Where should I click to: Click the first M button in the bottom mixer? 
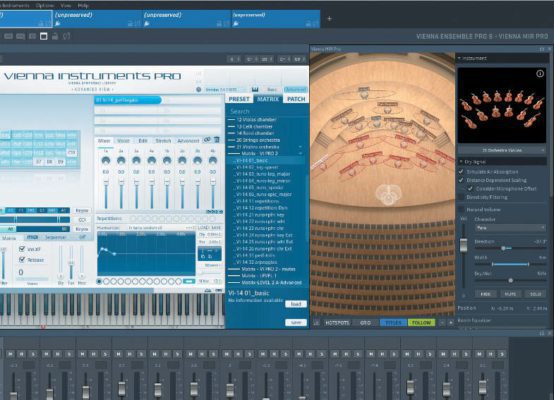click(10, 354)
